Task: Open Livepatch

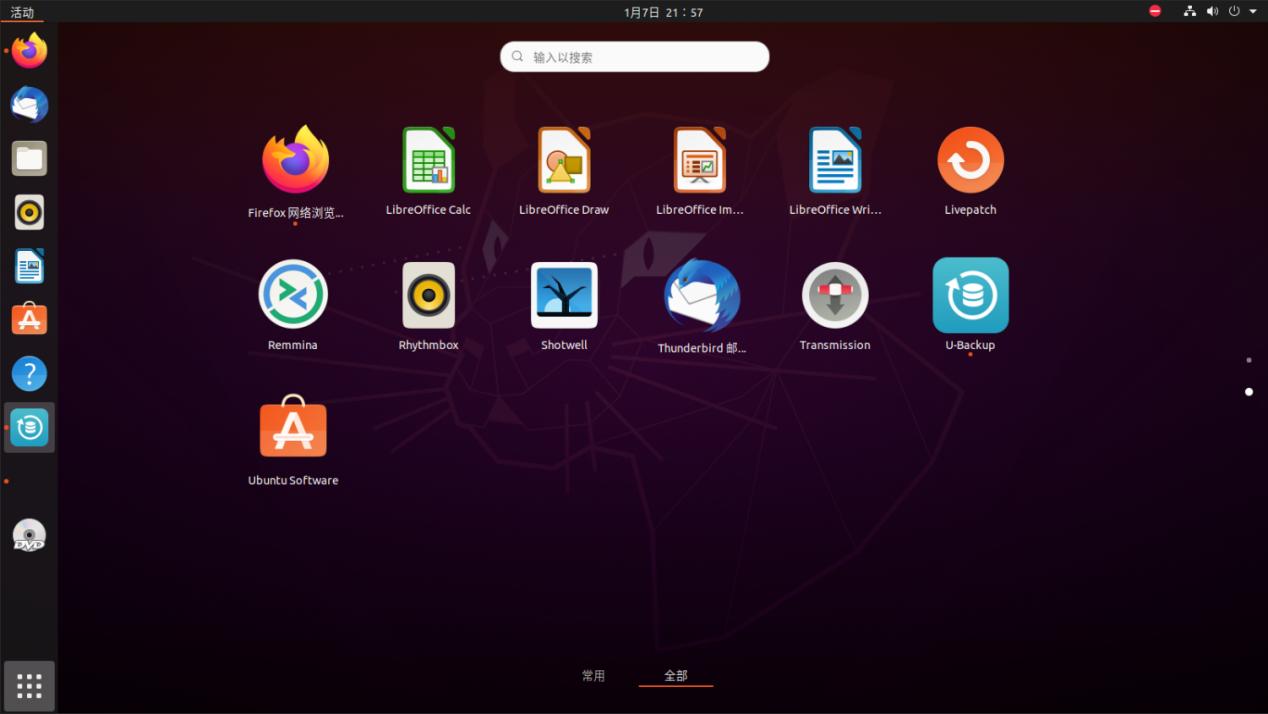Action: pos(970,160)
